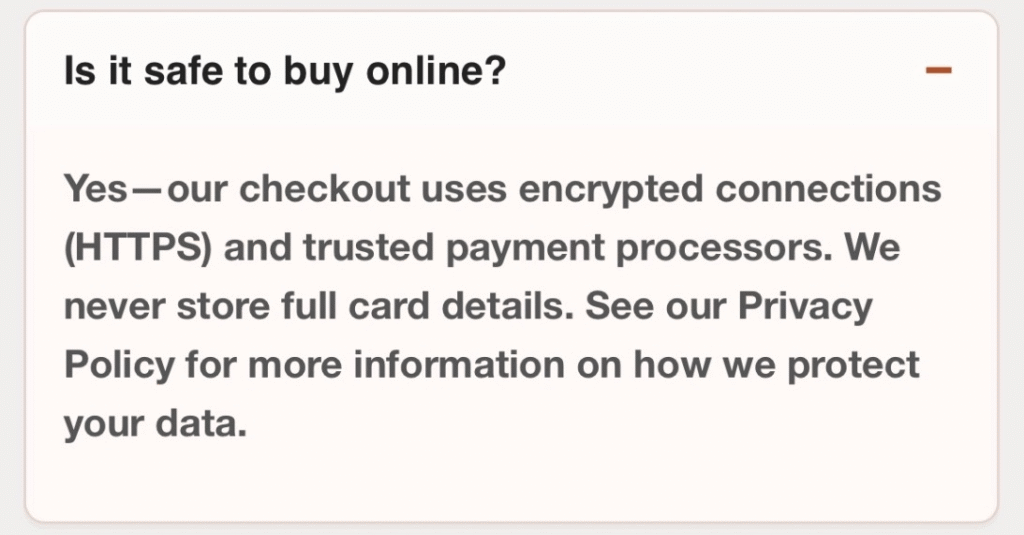
Task: Collapse the "Is it safe to buy online?" question
Action: coord(283,72)
